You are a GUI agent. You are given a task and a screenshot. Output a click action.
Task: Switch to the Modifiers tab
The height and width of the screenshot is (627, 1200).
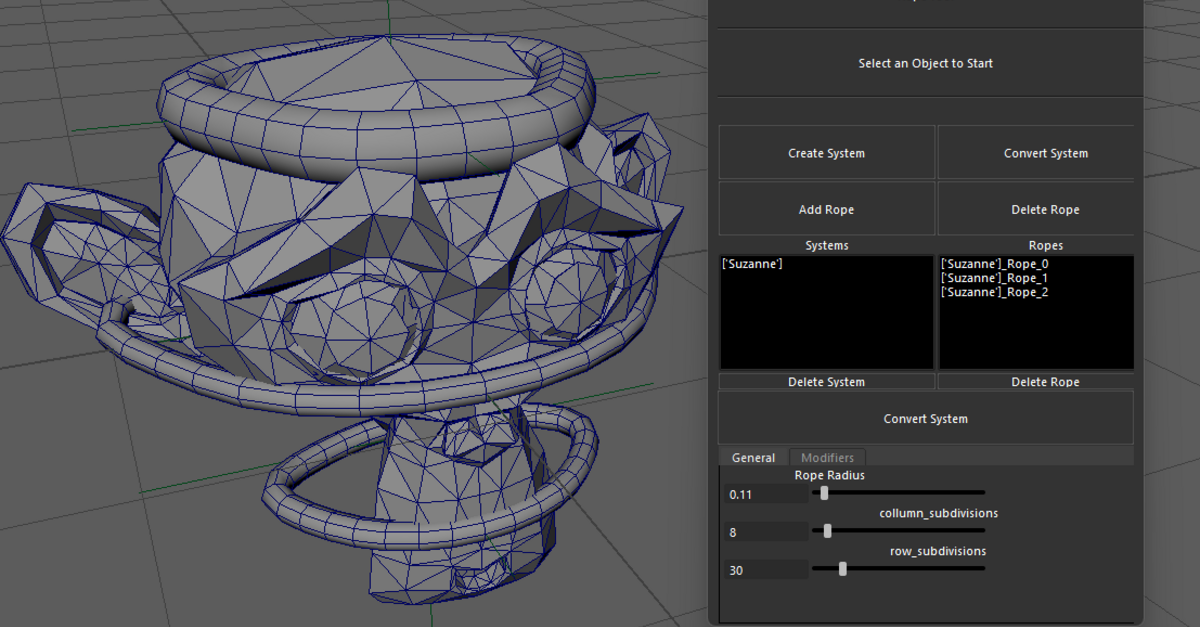click(x=827, y=457)
